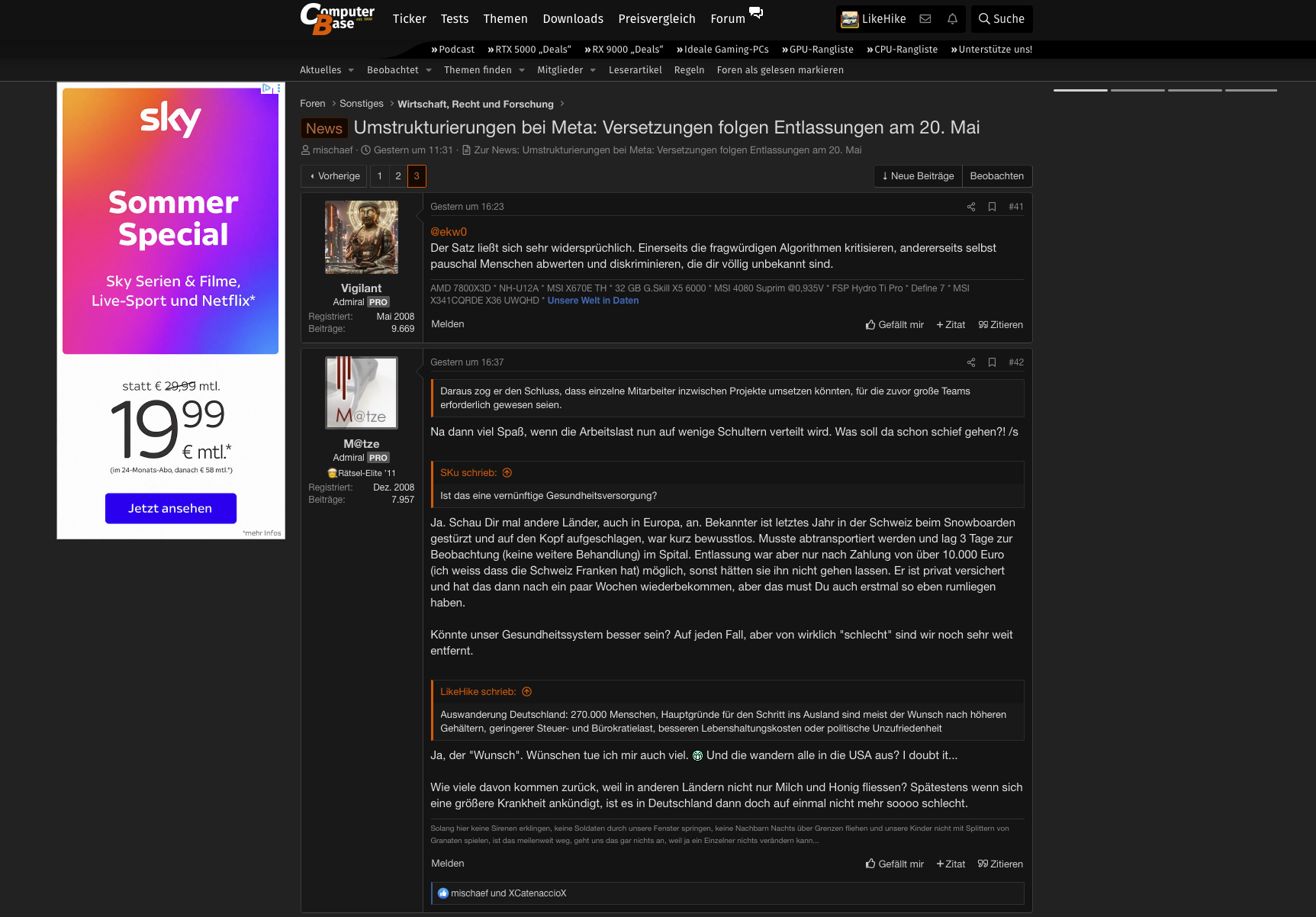
Task: Expand the Aktuelles dropdown
Action: (327, 70)
